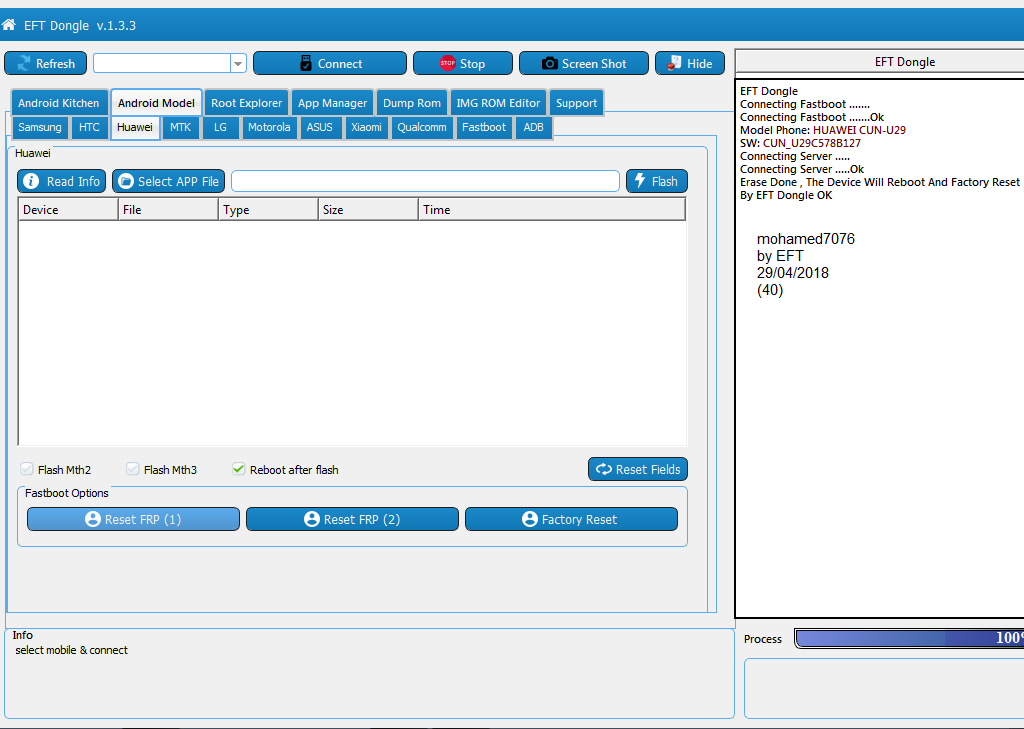The height and width of the screenshot is (729, 1024).
Task: Click the Time column header
Action: click(x=552, y=210)
